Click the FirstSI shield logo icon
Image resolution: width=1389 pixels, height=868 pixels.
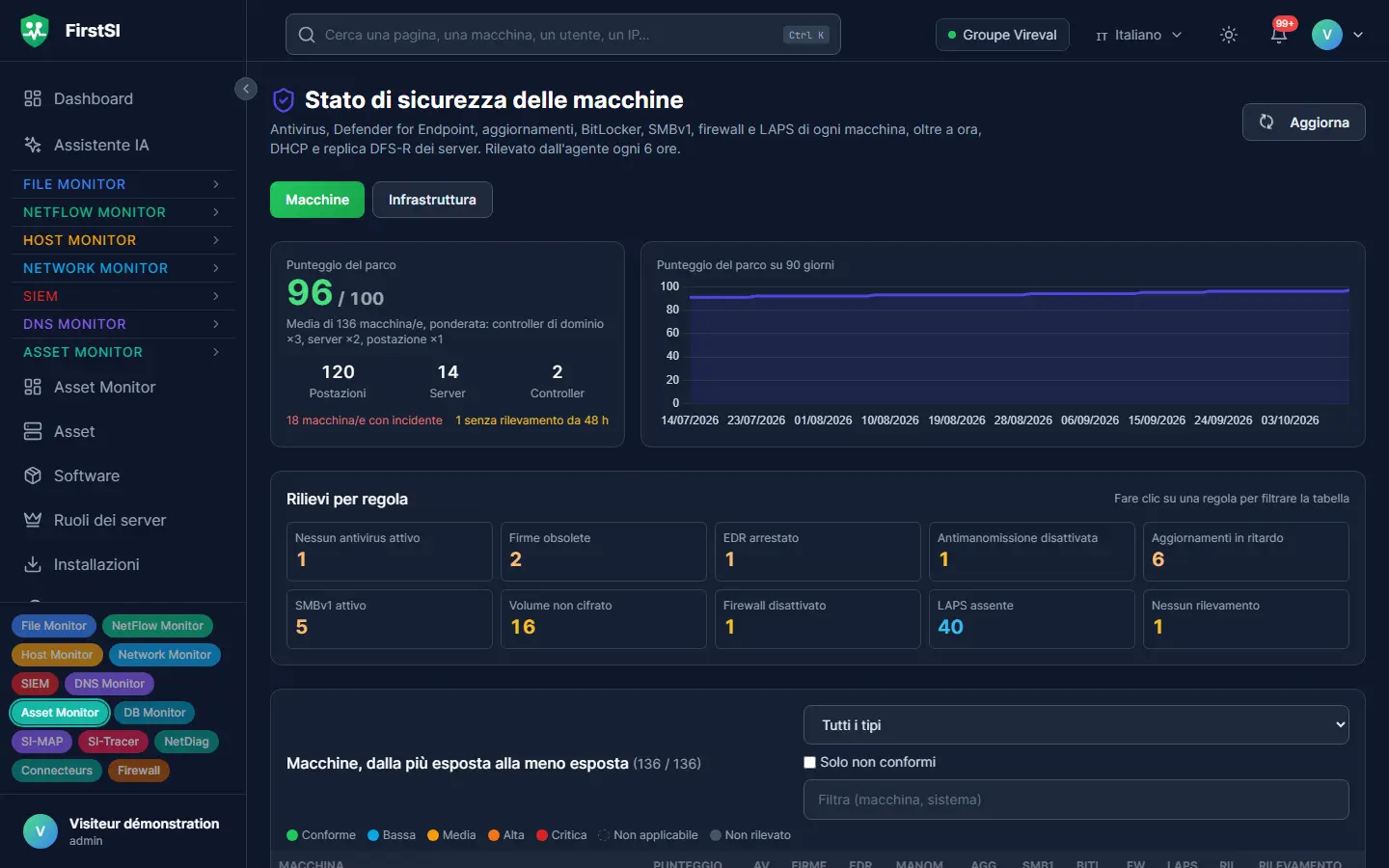[x=35, y=31]
